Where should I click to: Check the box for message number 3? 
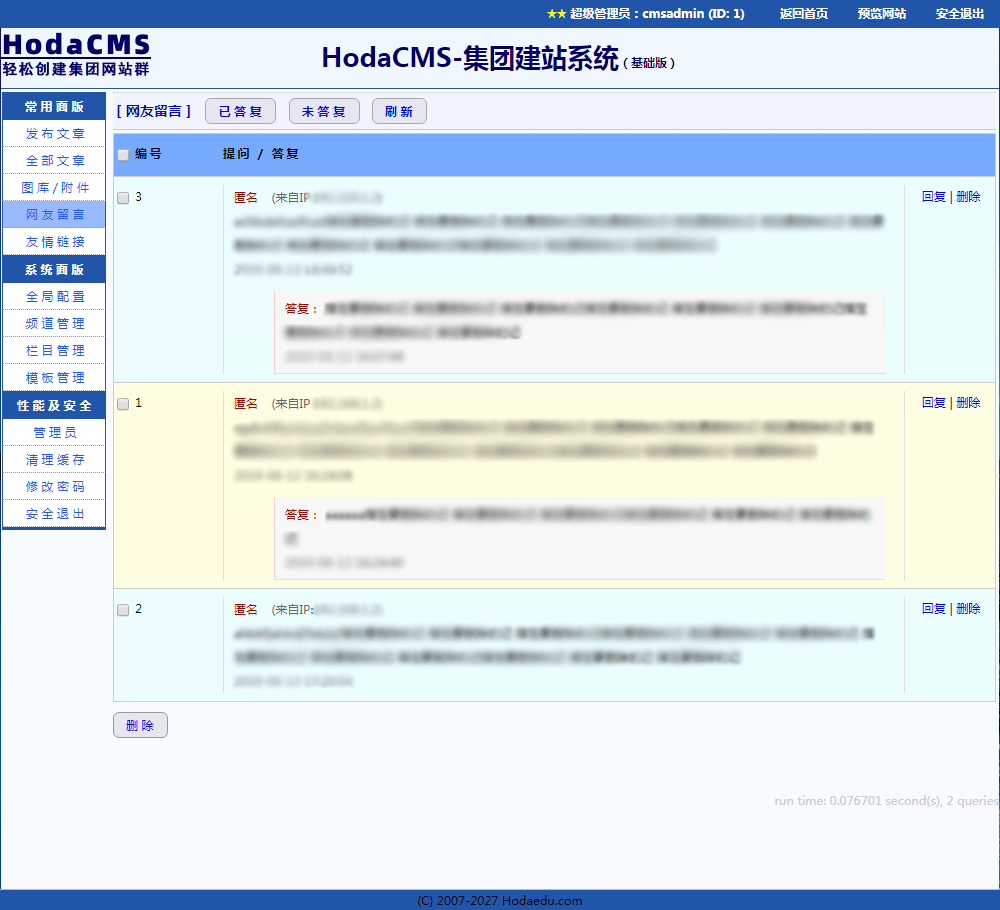coord(123,198)
